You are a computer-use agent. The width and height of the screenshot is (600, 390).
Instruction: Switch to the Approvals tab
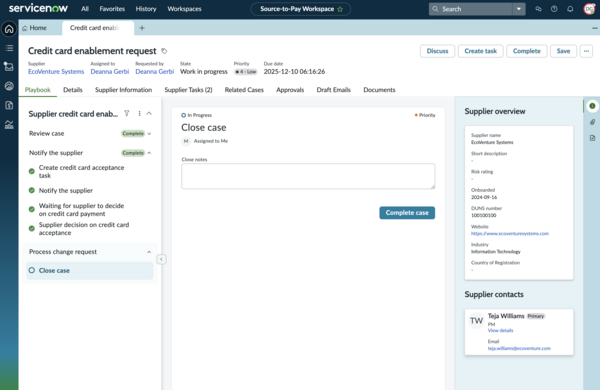[290, 90]
